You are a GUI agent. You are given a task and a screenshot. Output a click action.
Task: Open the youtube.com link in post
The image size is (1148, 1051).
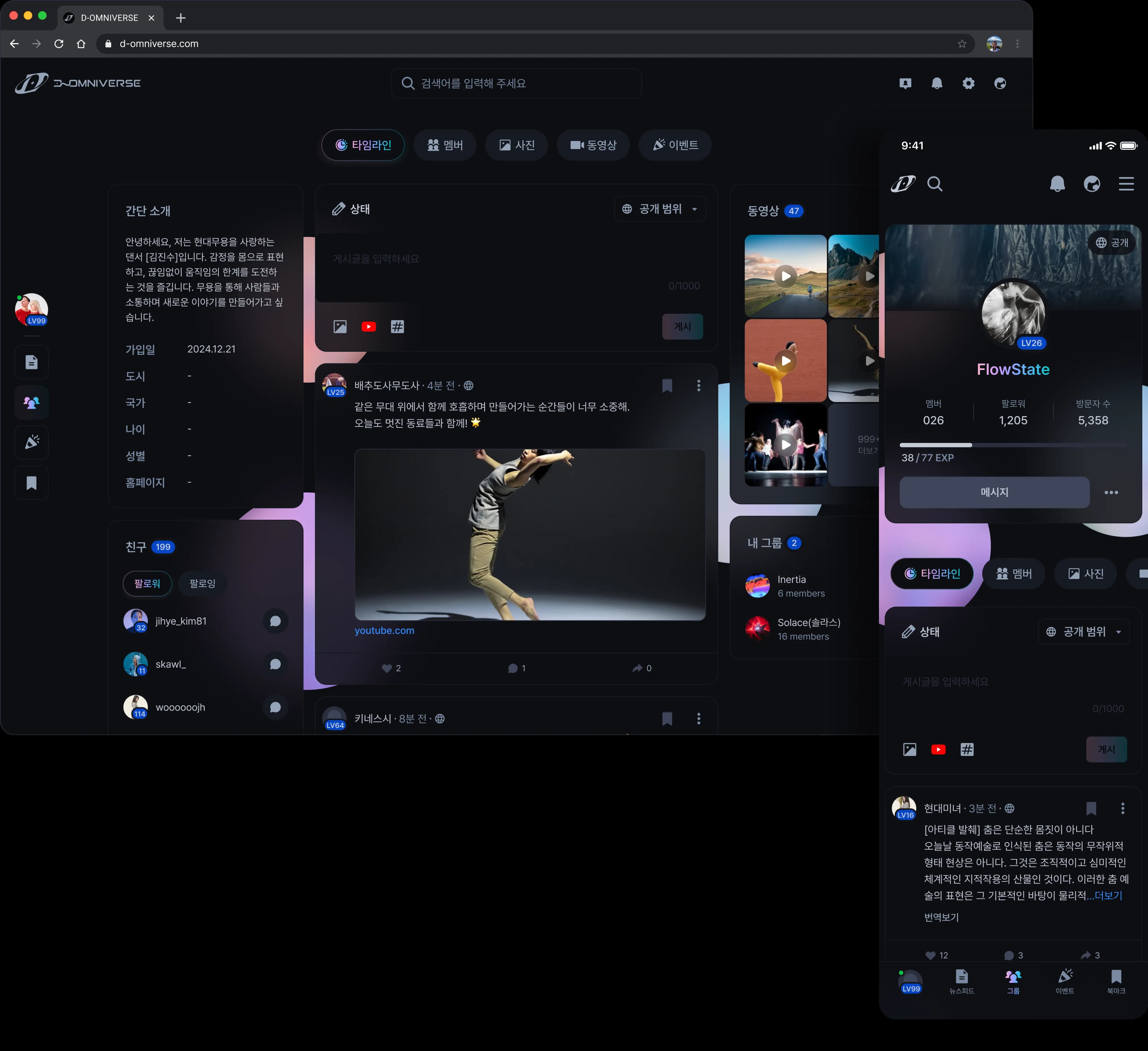pos(384,630)
